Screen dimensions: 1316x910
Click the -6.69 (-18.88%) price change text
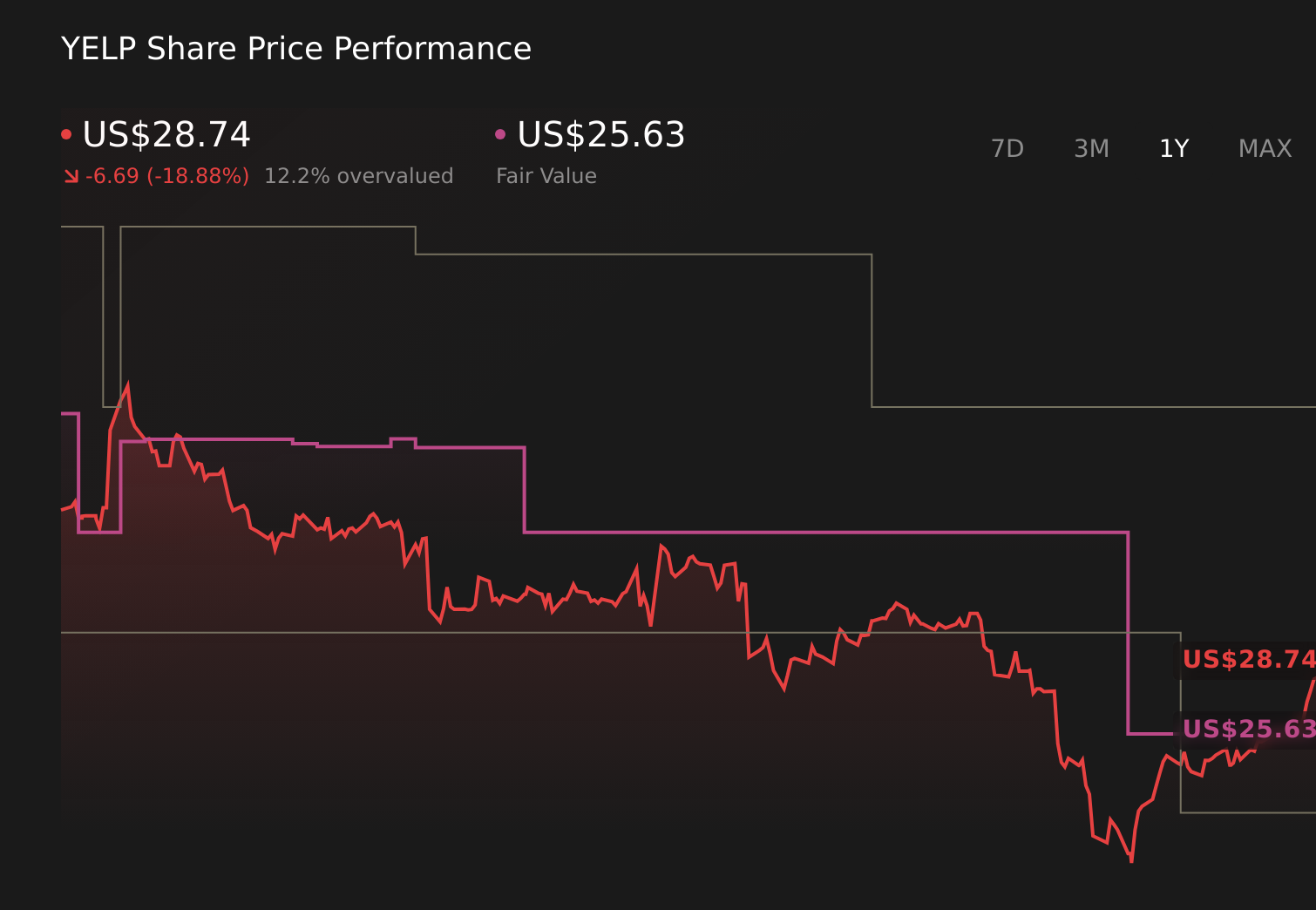167,176
